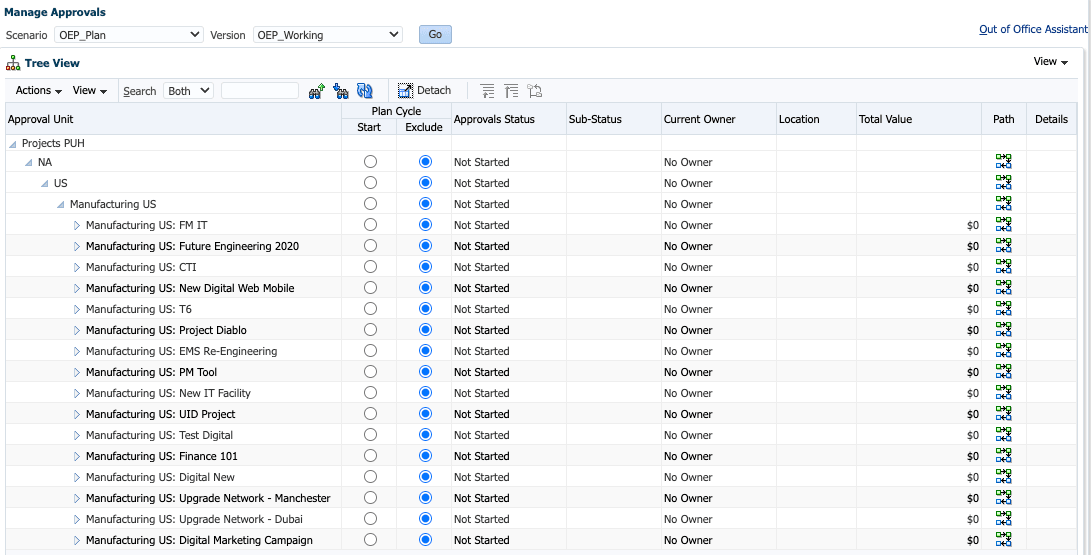
Task: Open the Version dropdown showing OEP_Working
Action: [328, 35]
